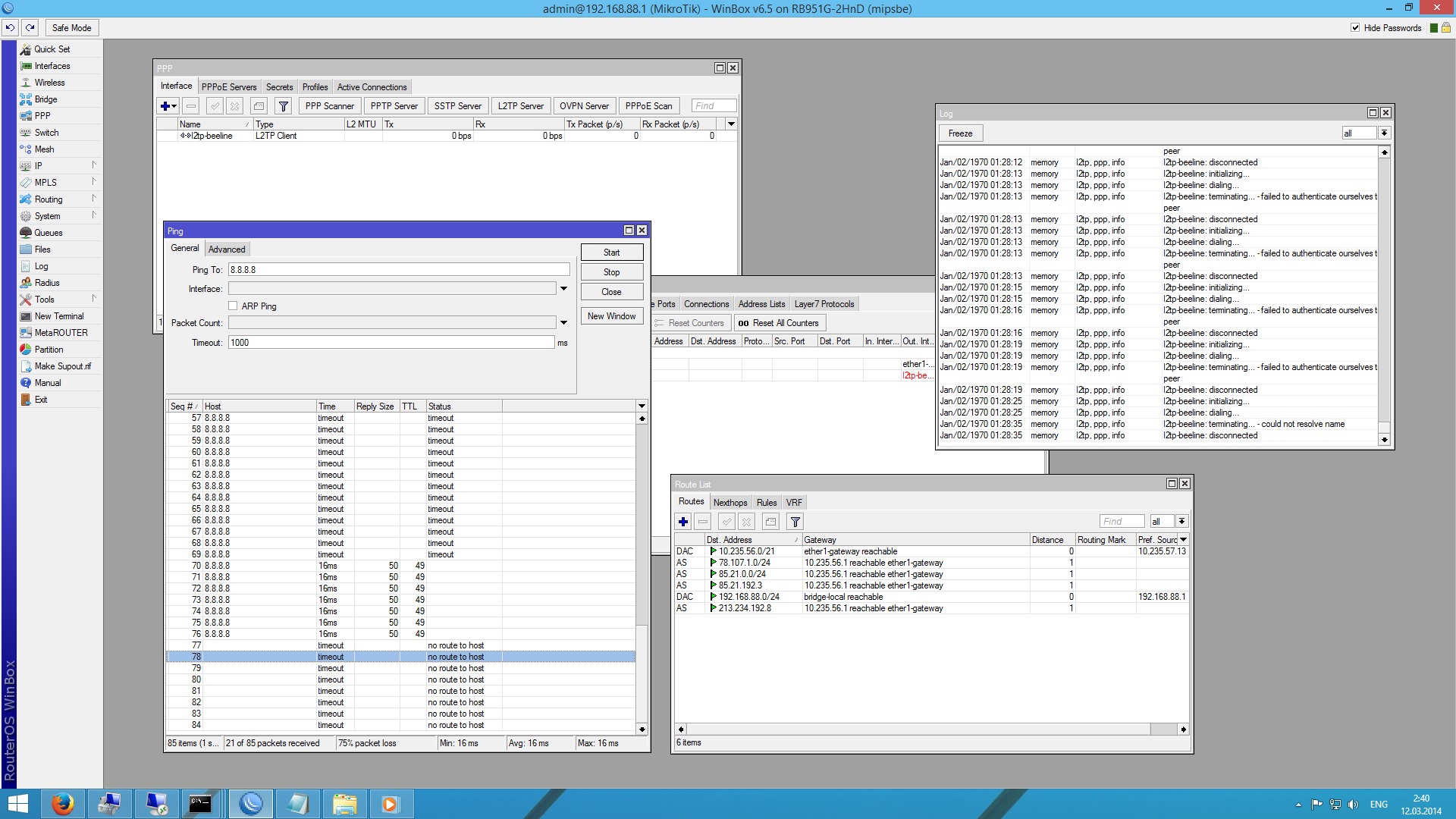Screen dimensions: 1456x819
Task: Toggle Safe Mode button
Action: coord(72,28)
